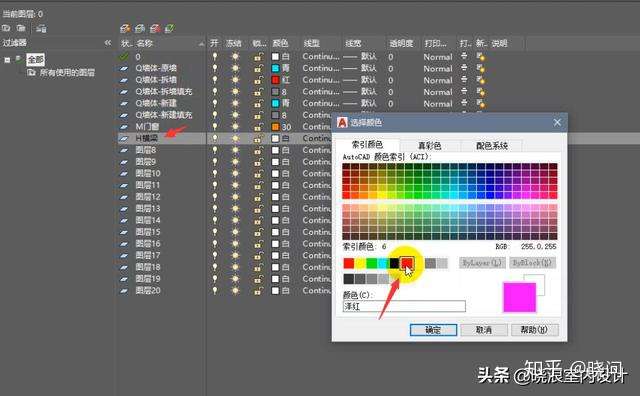
Task: Switch to 索引颜色 tab
Action: [367, 145]
